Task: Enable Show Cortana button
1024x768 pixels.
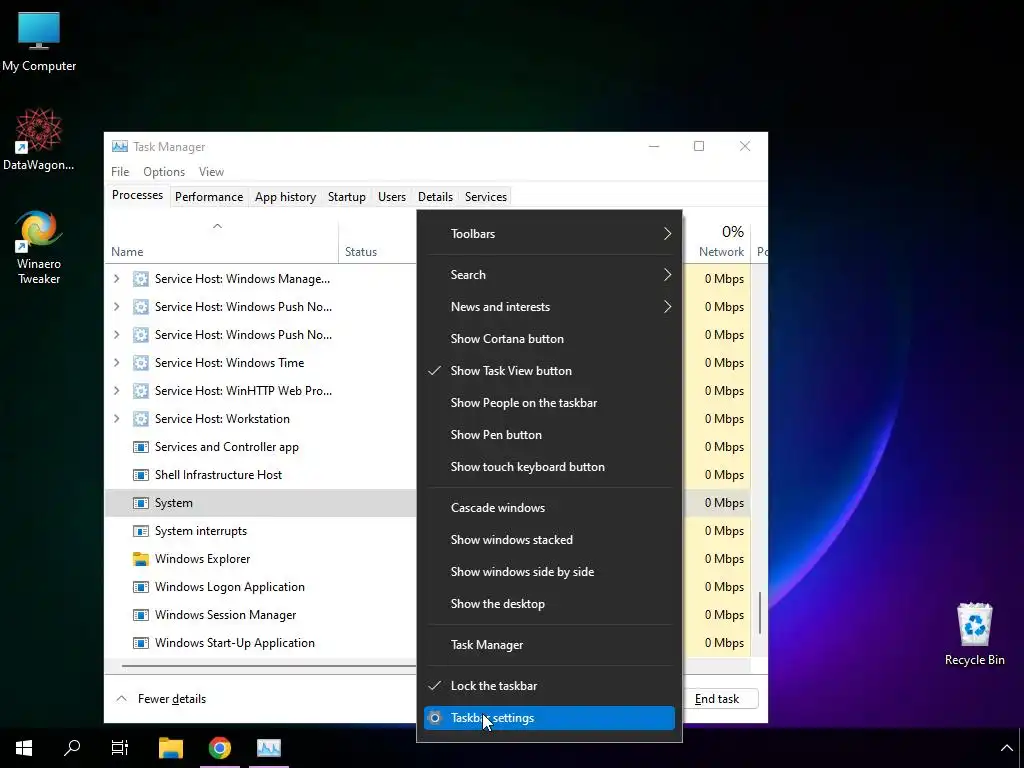Action: click(x=549, y=339)
